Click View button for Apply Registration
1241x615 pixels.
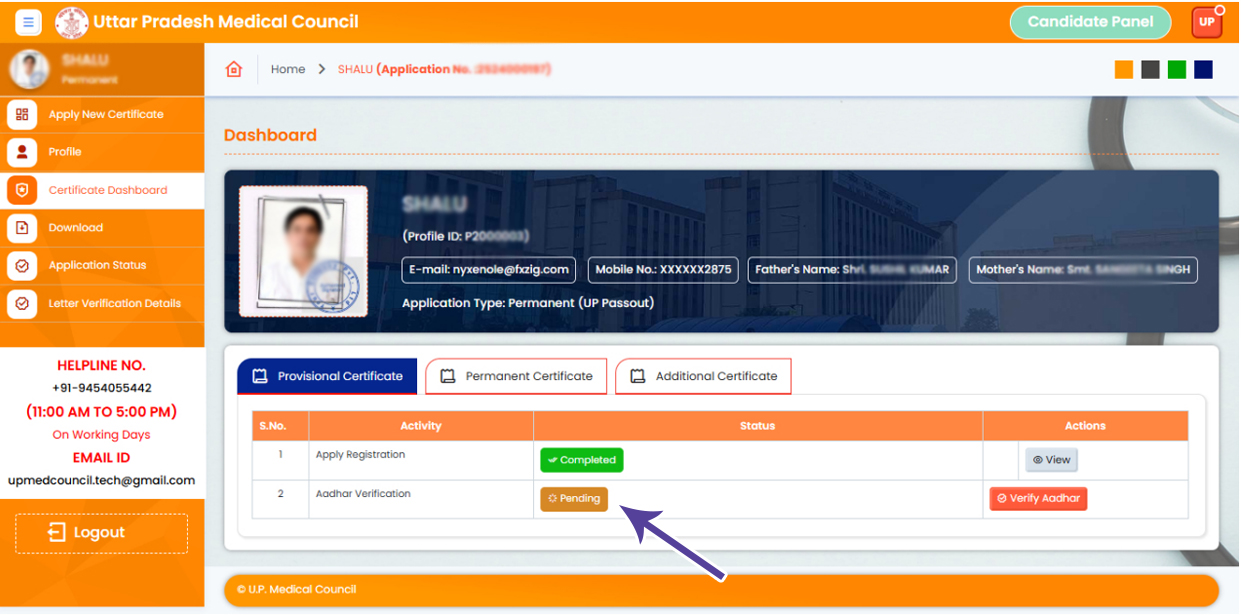click(1051, 460)
